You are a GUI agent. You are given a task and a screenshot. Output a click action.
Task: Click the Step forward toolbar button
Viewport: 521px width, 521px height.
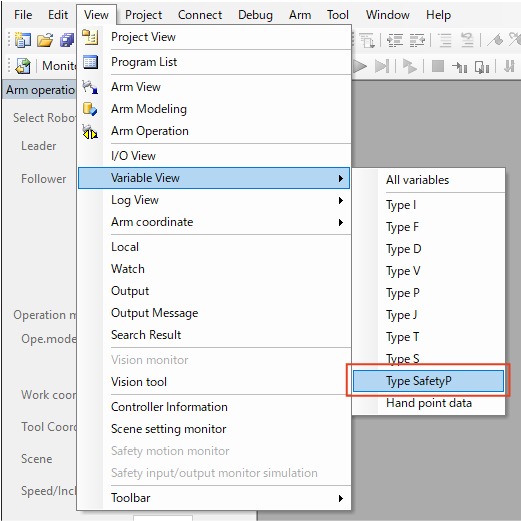tap(381, 66)
